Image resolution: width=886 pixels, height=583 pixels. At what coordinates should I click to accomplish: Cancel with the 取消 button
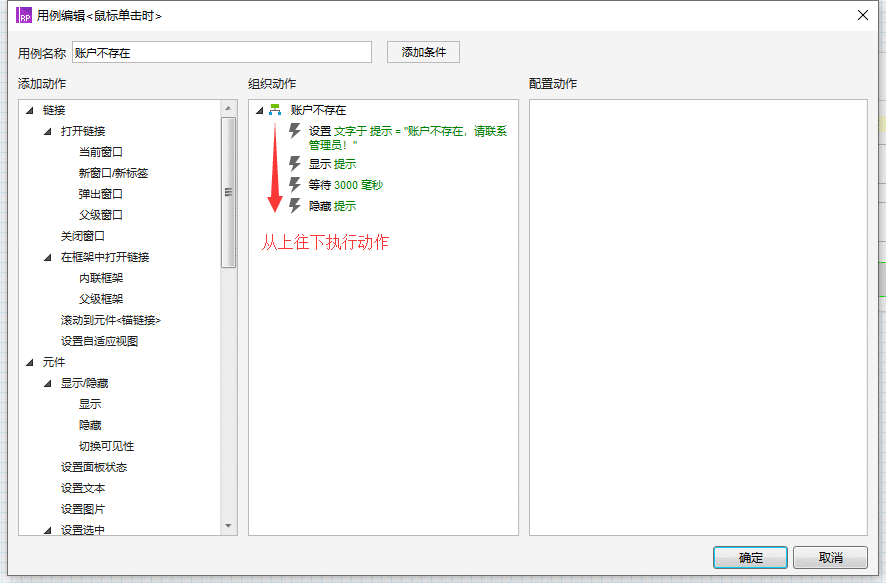830,558
